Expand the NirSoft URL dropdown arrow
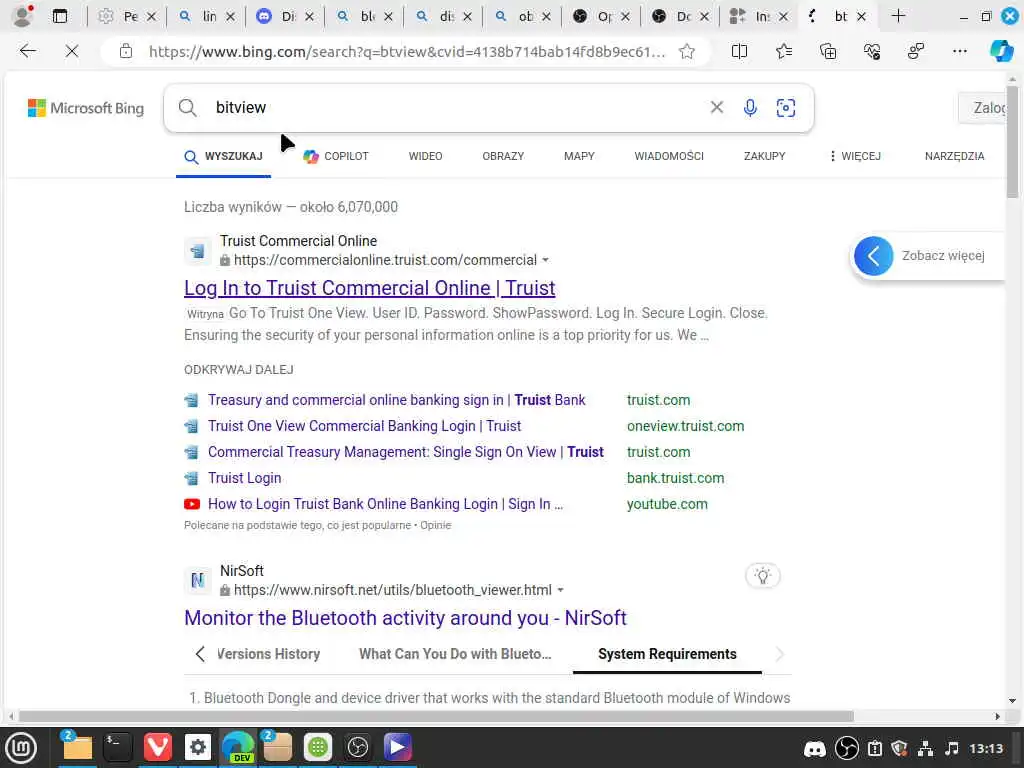This screenshot has width=1024, height=768. [x=560, y=590]
